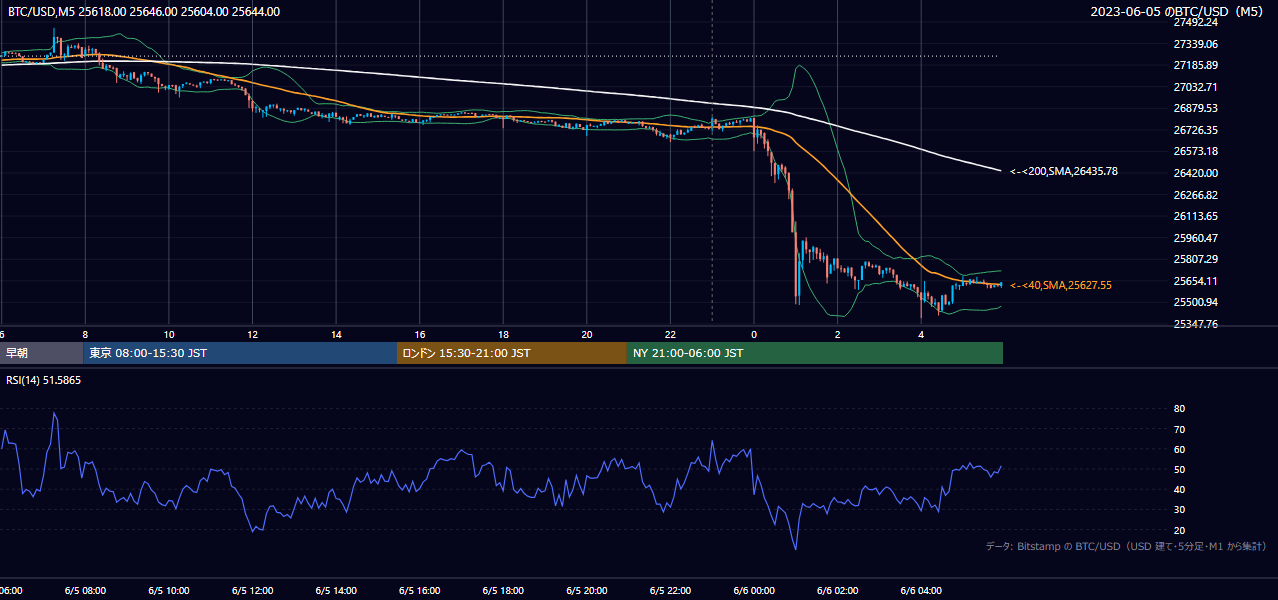Image resolution: width=1278 pixels, height=600 pixels.
Task: Click the RSI axis level 40
Action: (x=1180, y=489)
